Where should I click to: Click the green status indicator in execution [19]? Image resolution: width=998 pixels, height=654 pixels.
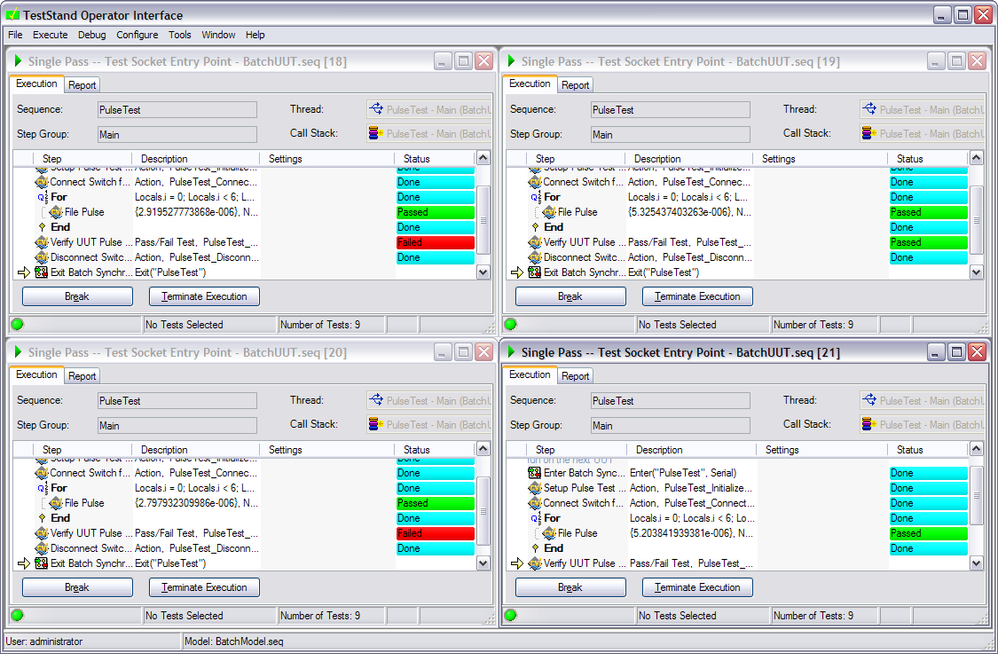511,324
